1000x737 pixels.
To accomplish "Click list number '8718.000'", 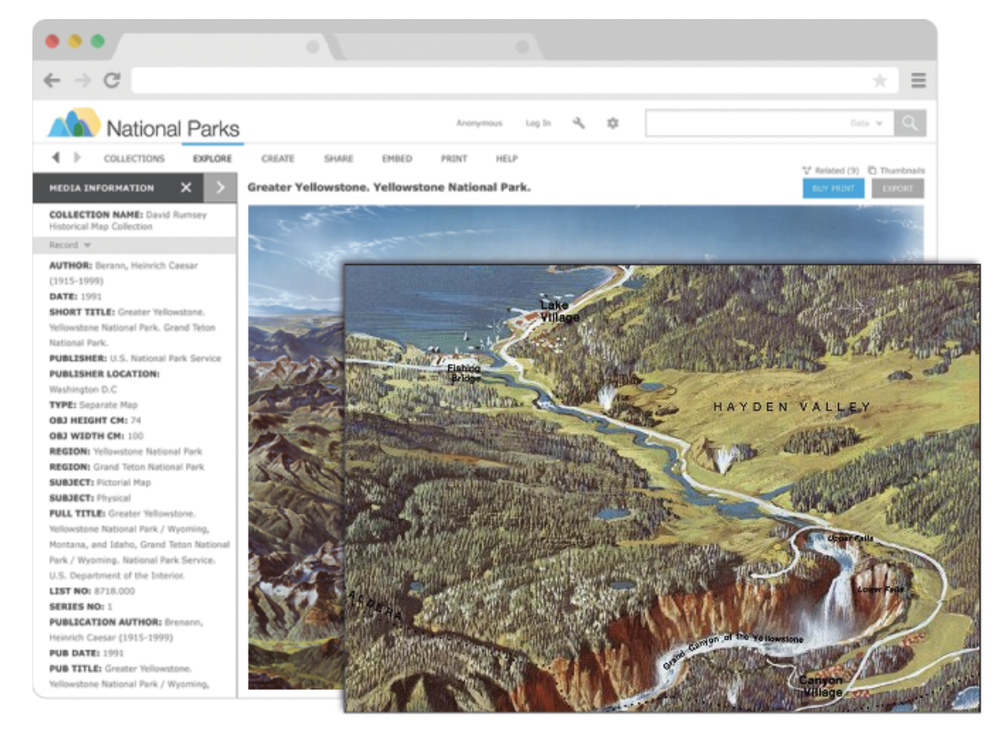I will coord(114,591).
